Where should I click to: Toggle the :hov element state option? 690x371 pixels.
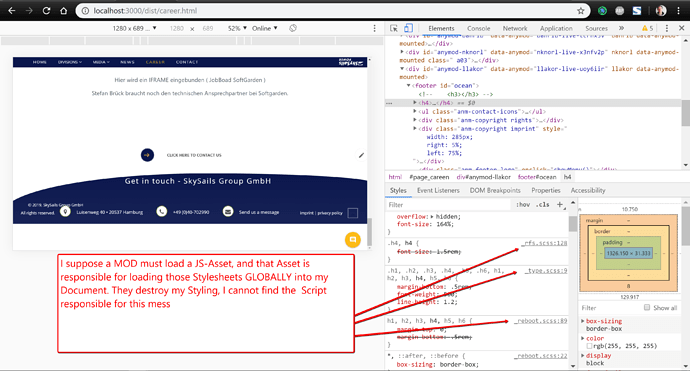[x=523, y=205]
